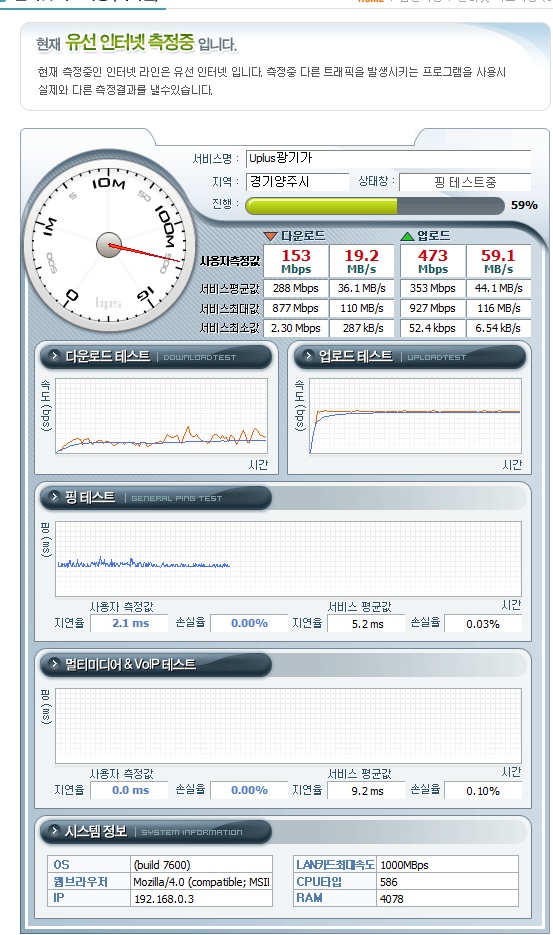553x935 pixels.
Task: Click the multimedia & VoIP test arrow icon
Action: [x=55, y=664]
